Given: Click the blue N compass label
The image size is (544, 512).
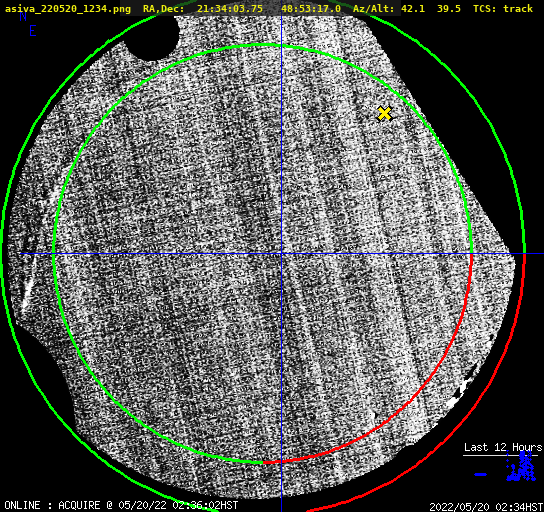Looking at the screenshot, I should (x=23, y=17).
